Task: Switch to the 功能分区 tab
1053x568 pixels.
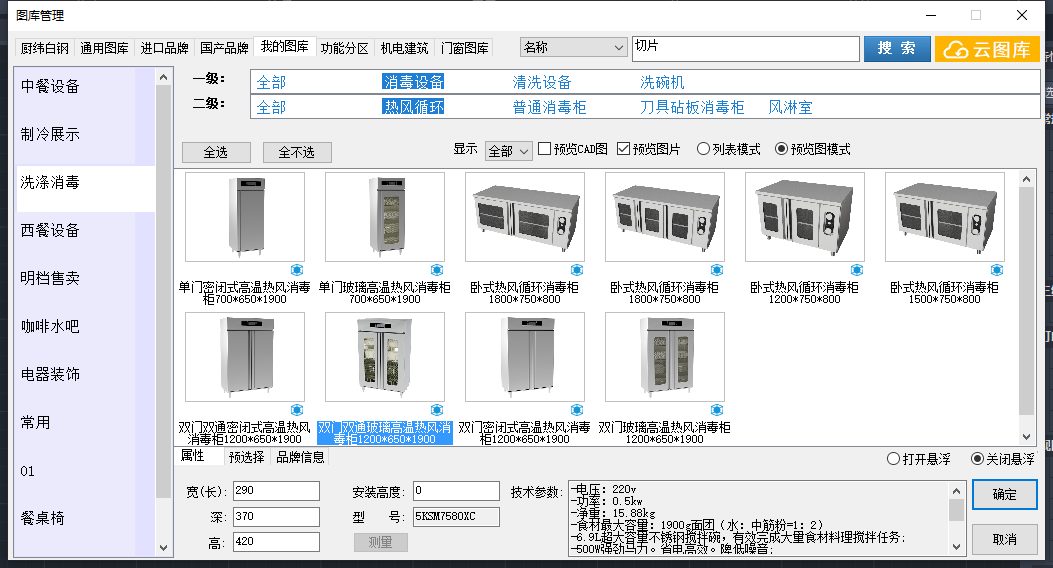Action: pyautogui.click(x=345, y=48)
